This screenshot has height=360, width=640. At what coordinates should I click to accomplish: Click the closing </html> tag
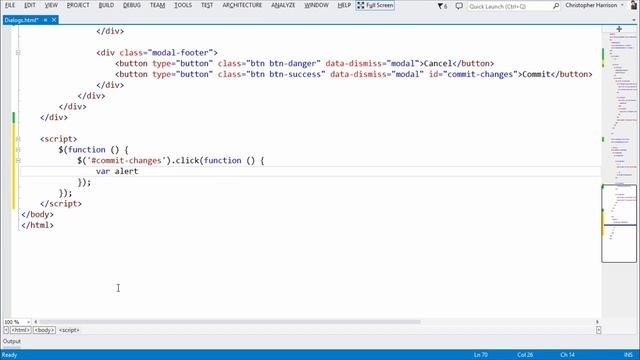pos(37,225)
